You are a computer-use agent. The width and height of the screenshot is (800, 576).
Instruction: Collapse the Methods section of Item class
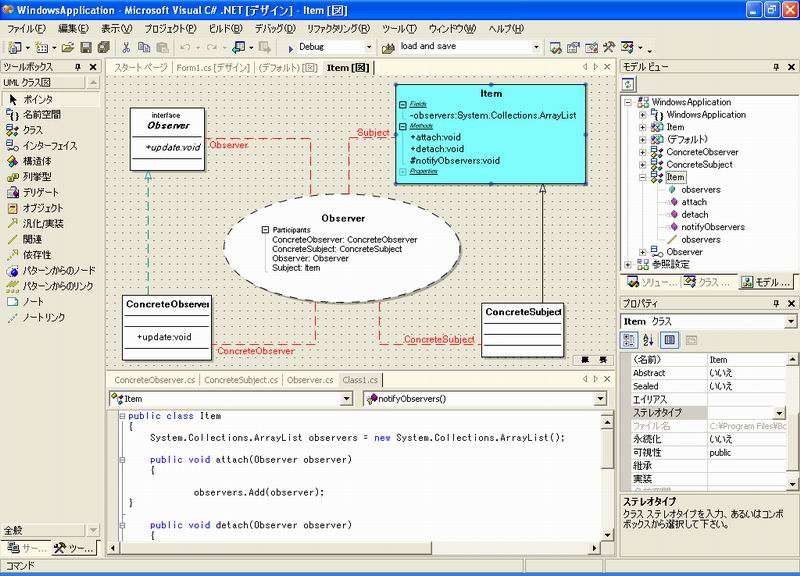coord(403,126)
